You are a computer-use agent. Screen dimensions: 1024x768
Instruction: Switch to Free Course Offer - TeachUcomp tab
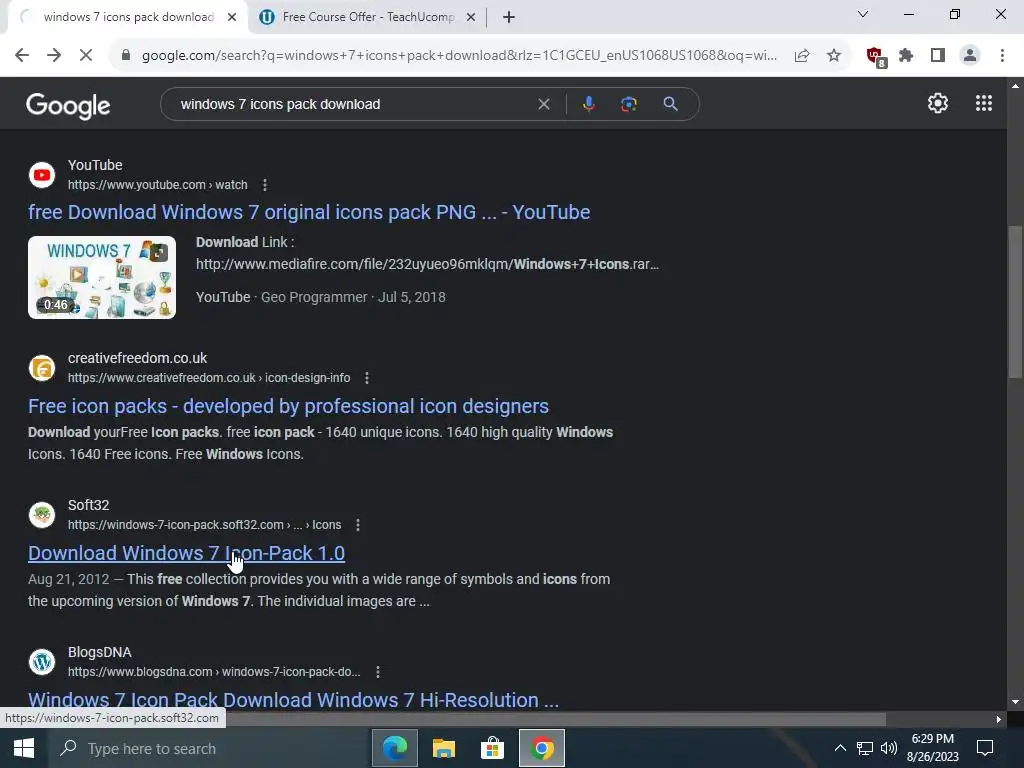tap(367, 17)
